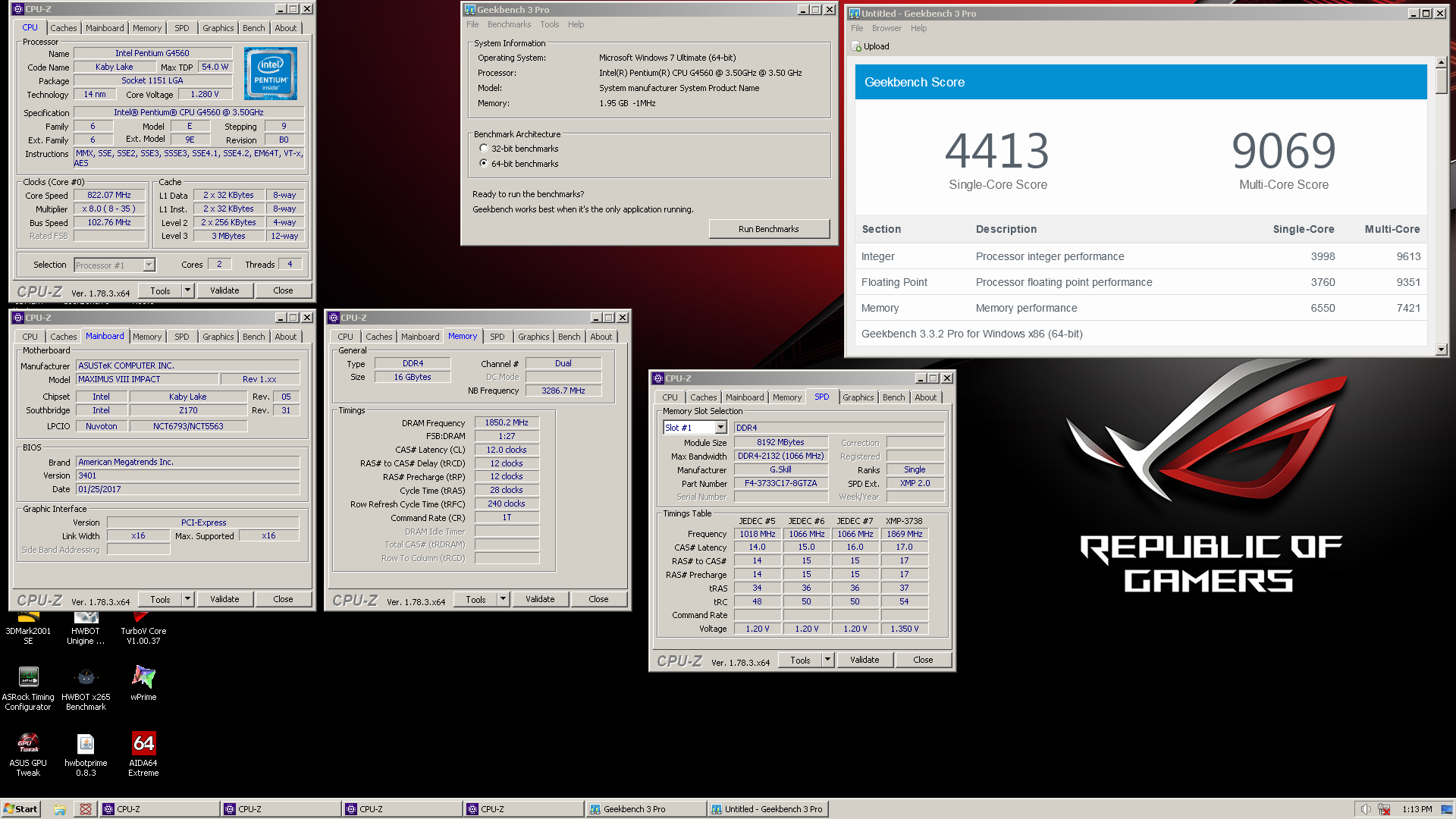The image size is (1456, 819).
Task: Click scrollbar down arrow in Geekbench results
Action: click(1442, 350)
